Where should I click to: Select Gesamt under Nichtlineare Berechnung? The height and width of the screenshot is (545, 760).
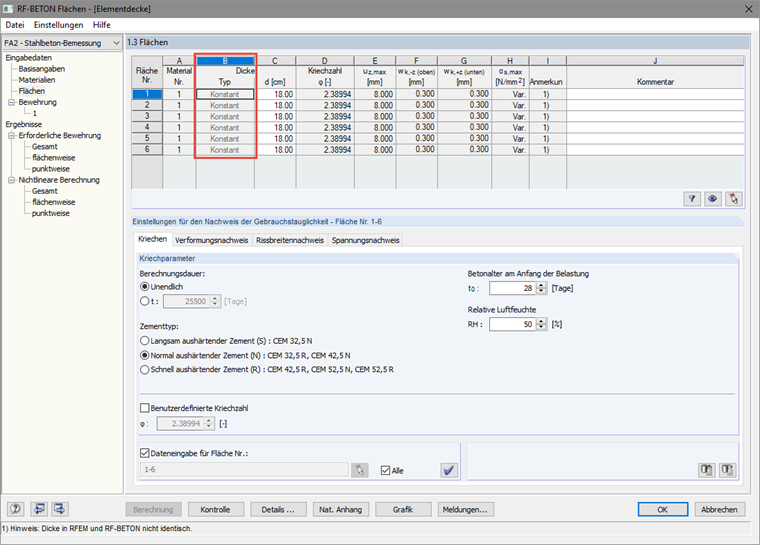point(45,191)
